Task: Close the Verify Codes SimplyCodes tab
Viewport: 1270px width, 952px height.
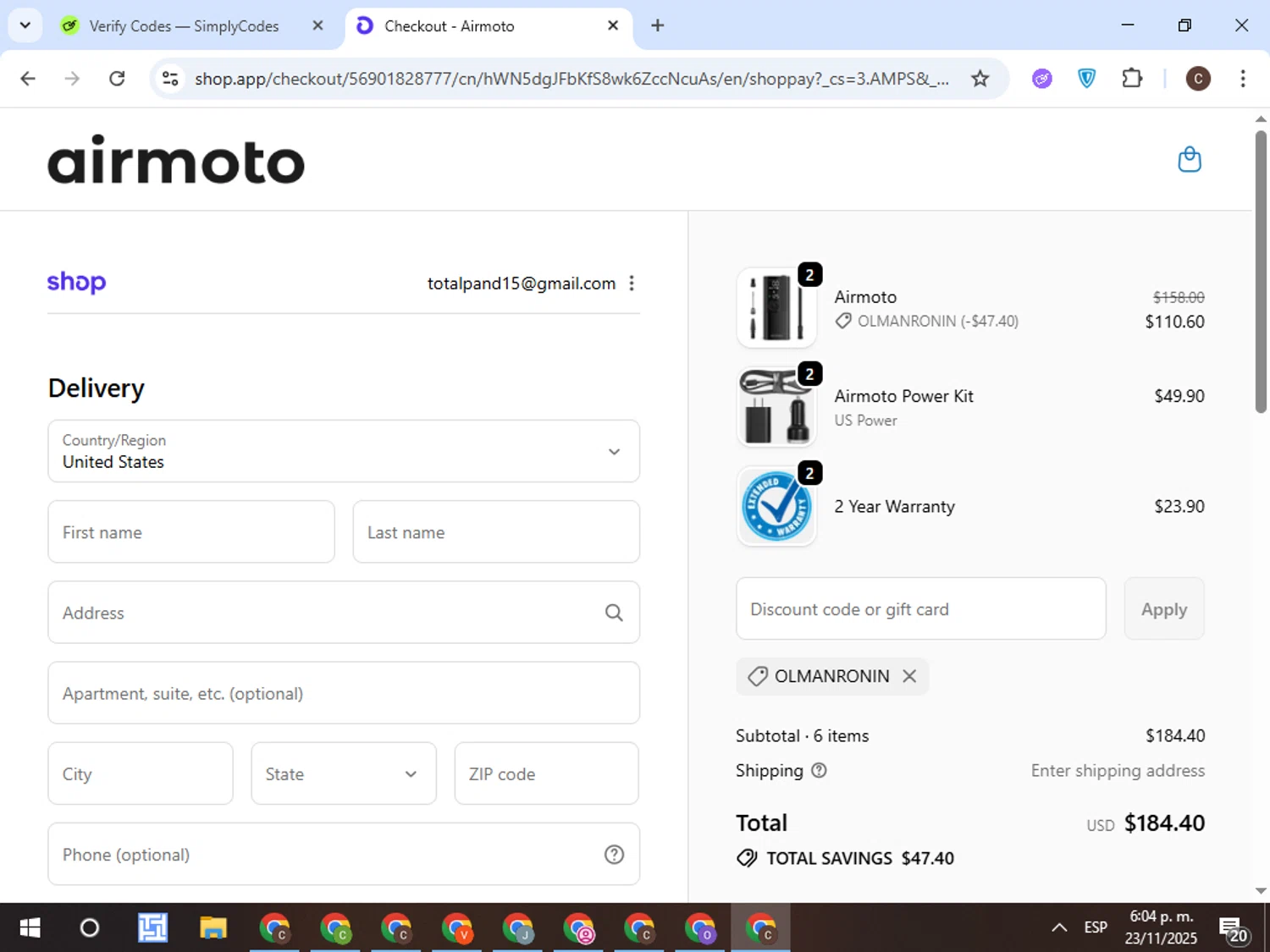Action: pos(317,25)
